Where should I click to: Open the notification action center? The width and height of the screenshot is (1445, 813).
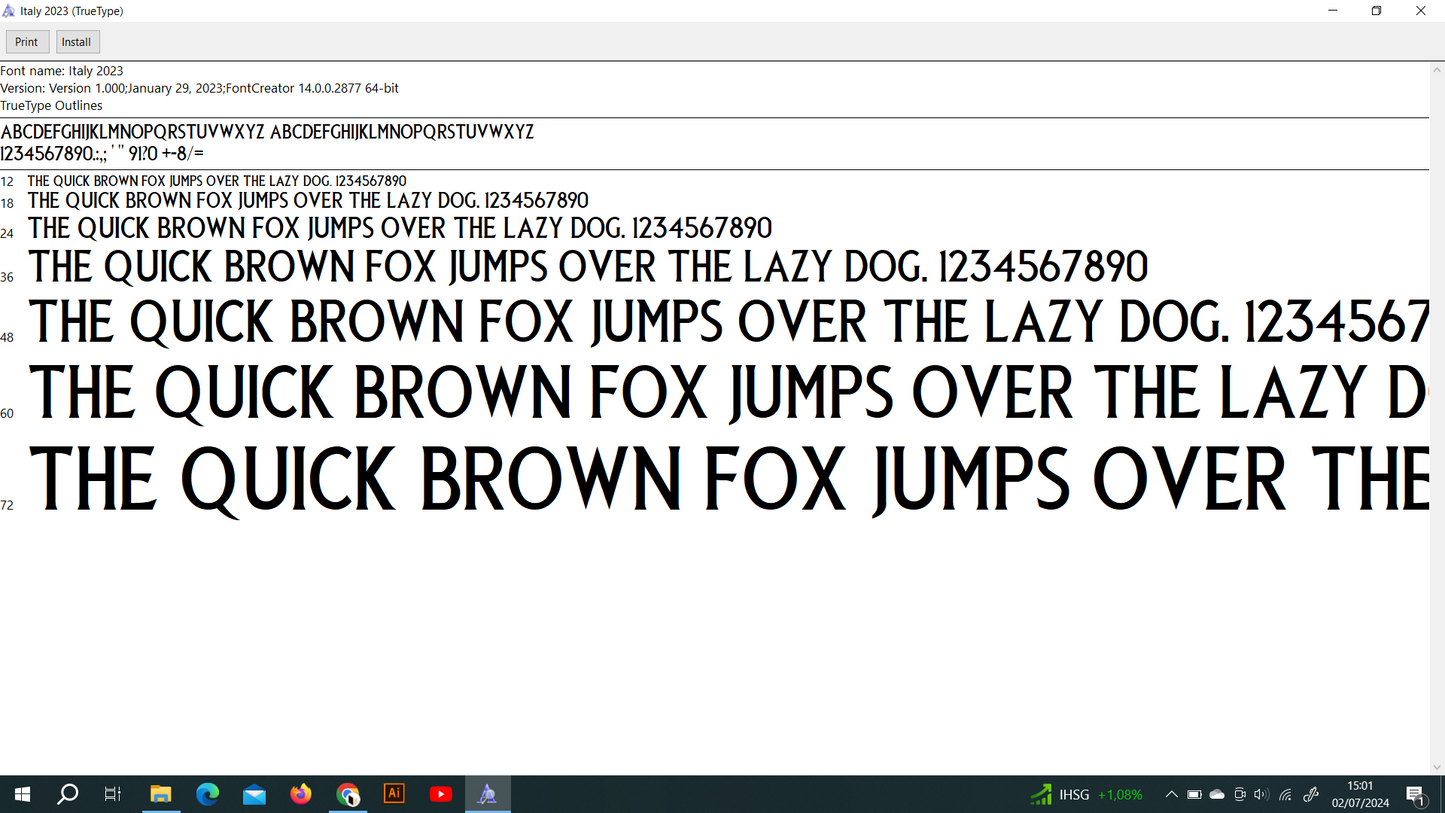coord(1416,795)
